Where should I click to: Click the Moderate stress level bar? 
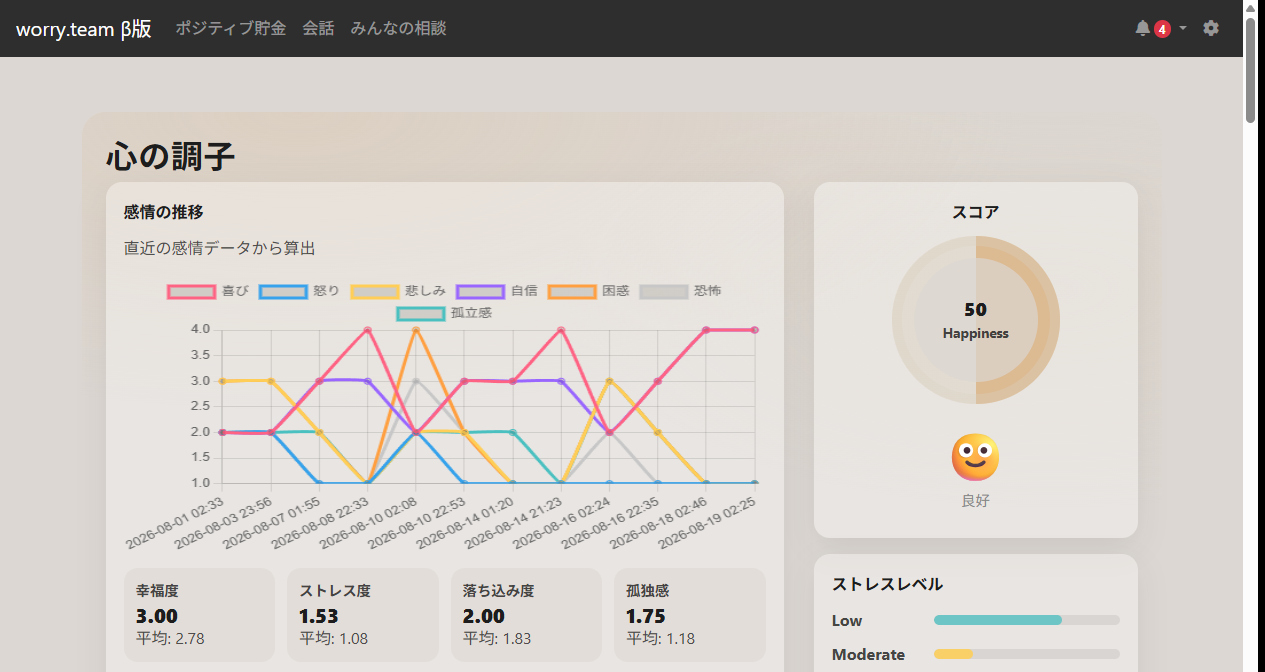1027,654
